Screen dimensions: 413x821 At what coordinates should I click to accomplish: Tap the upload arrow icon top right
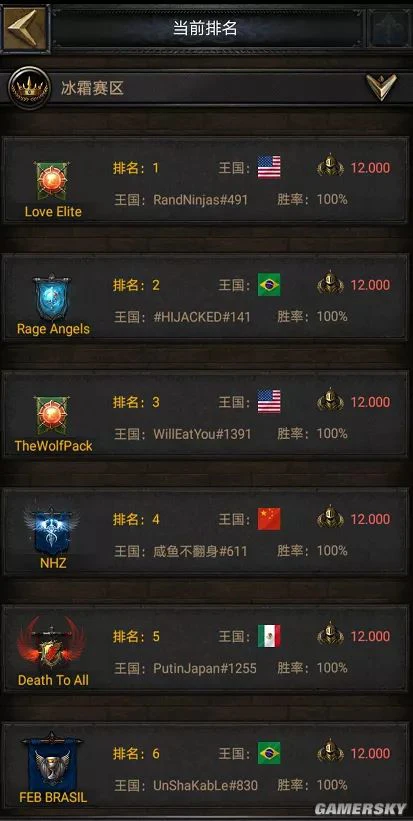390,28
